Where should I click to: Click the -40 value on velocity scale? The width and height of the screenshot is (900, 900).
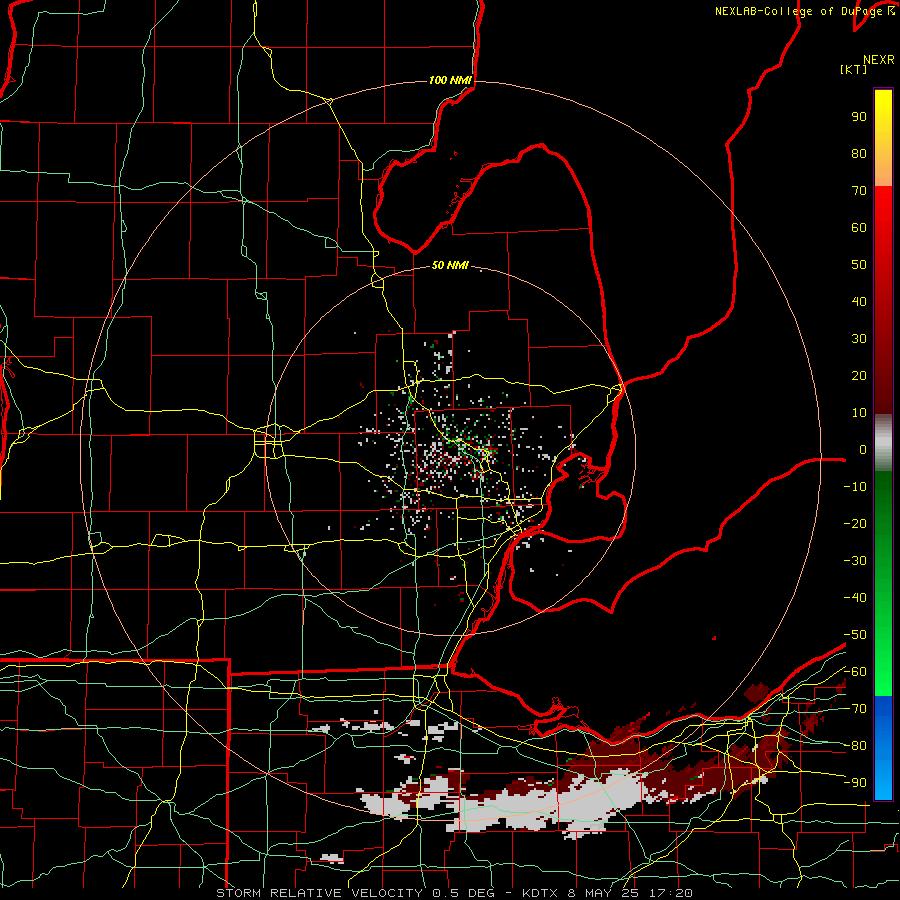pos(855,598)
